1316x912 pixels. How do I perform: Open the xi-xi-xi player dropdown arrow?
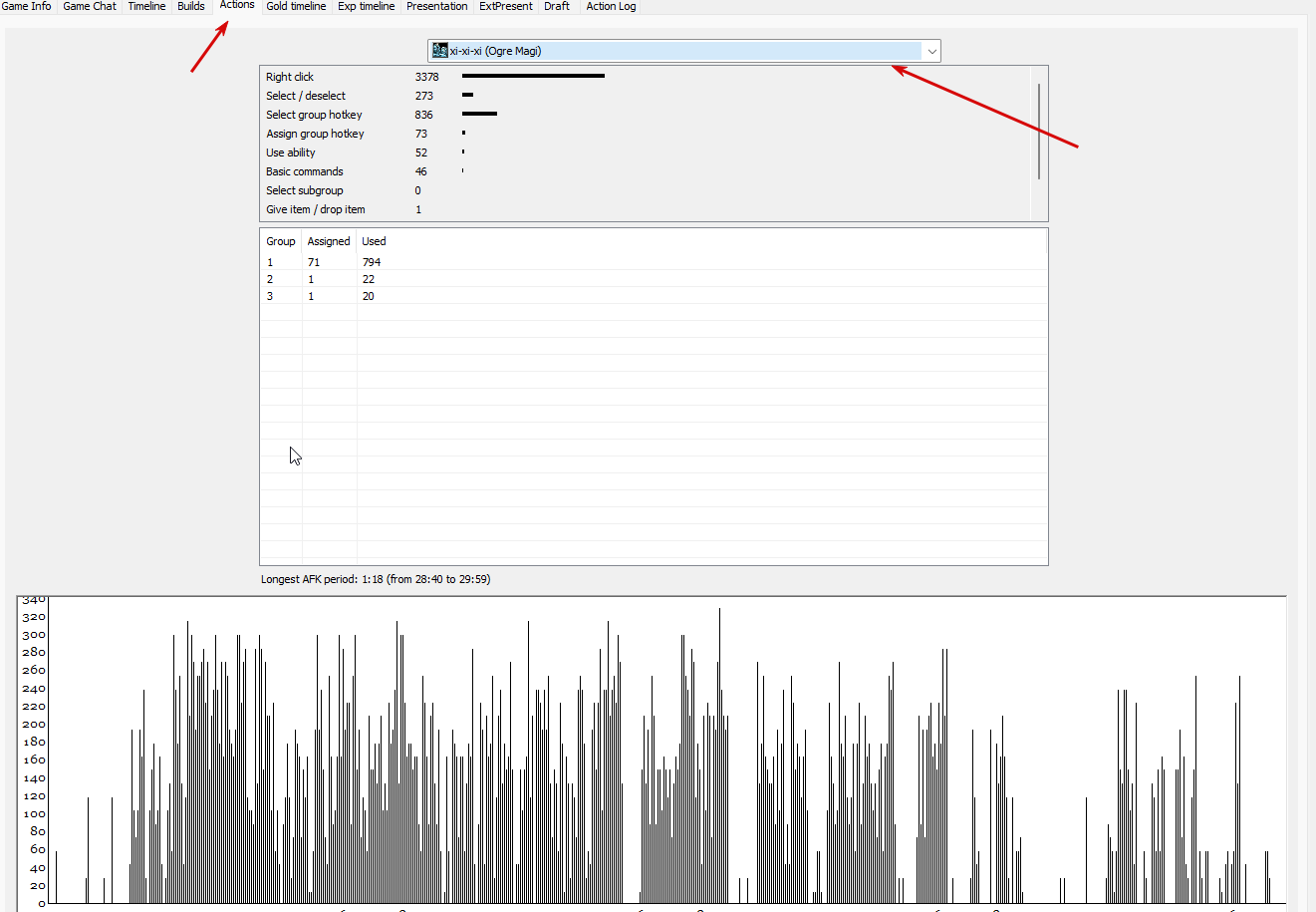click(931, 51)
